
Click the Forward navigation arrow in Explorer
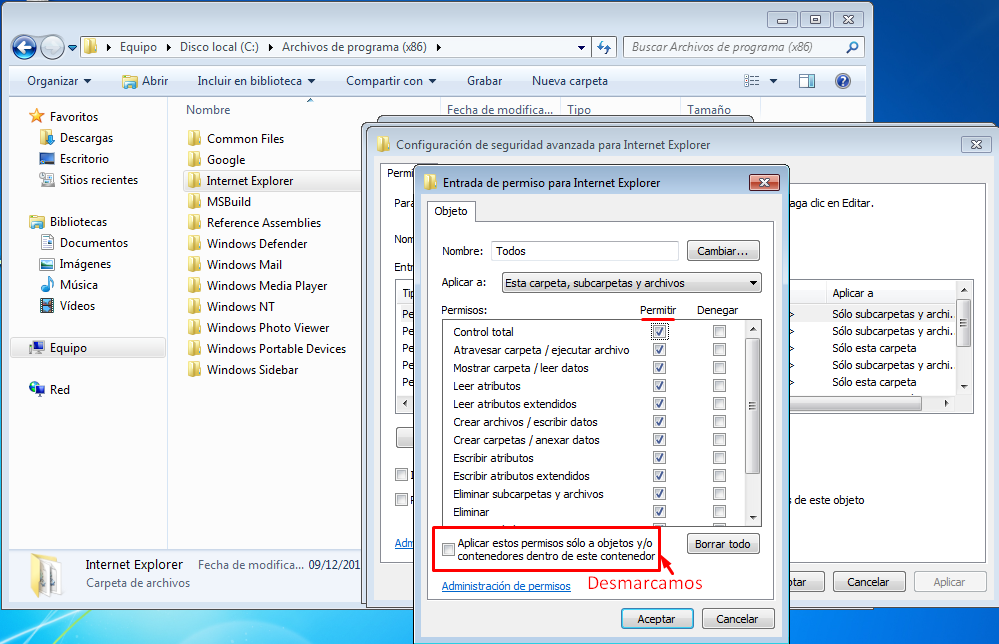pyautogui.click(x=52, y=47)
